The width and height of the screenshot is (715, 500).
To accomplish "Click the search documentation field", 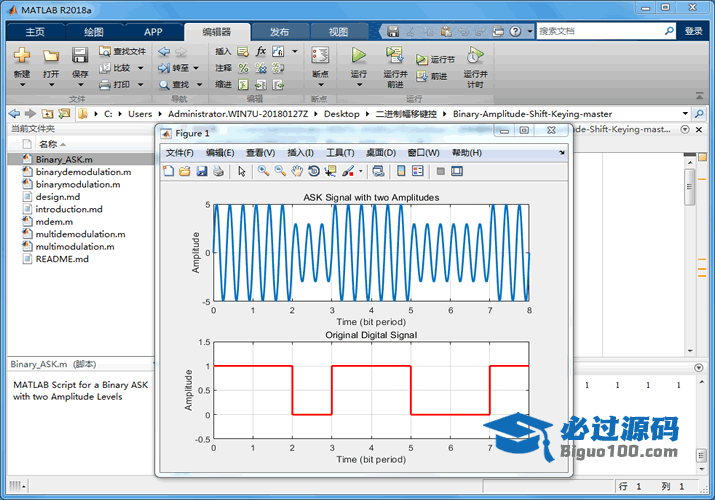I will click(600, 31).
